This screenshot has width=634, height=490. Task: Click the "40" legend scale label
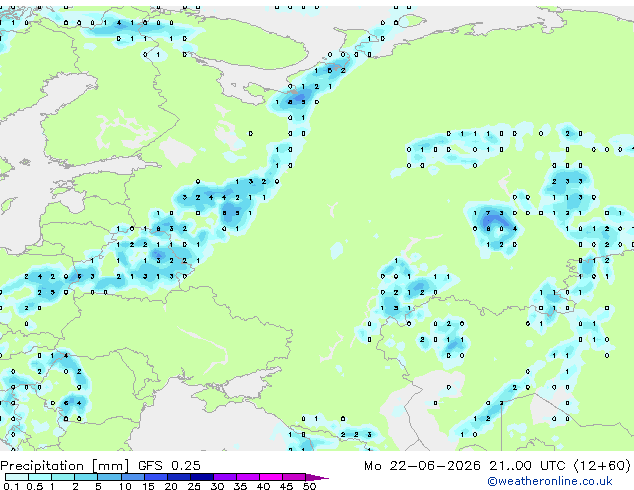pyautogui.click(x=263, y=486)
